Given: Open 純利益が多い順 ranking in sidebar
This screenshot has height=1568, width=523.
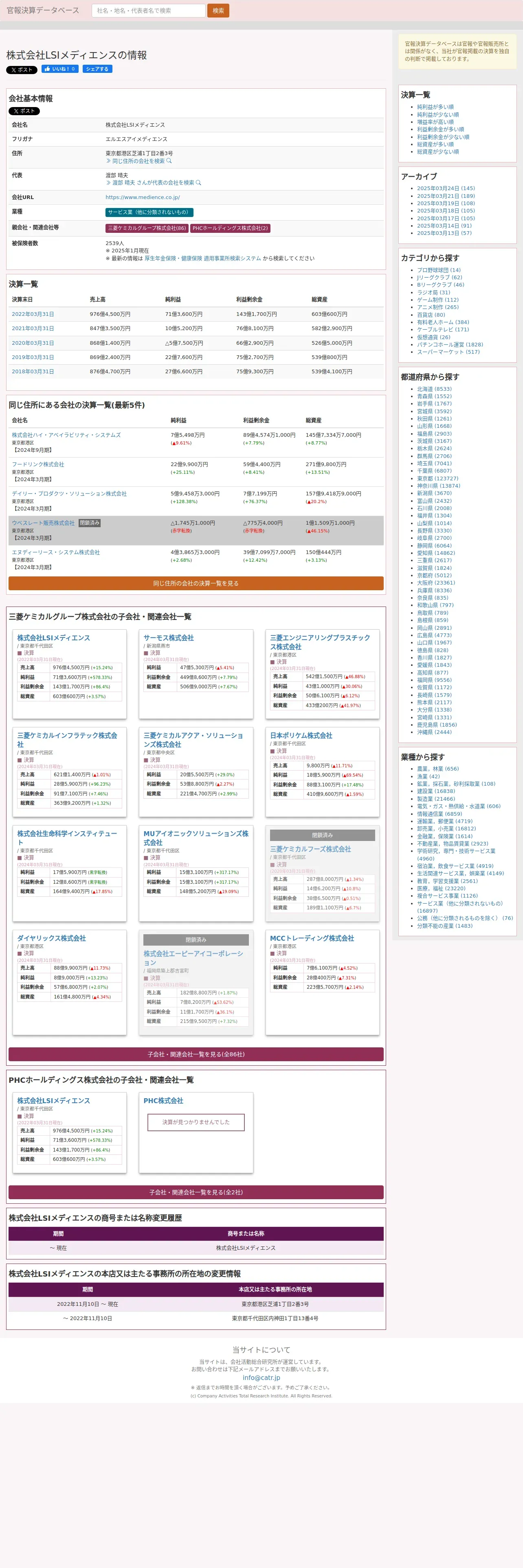Looking at the screenshot, I should [x=435, y=107].
